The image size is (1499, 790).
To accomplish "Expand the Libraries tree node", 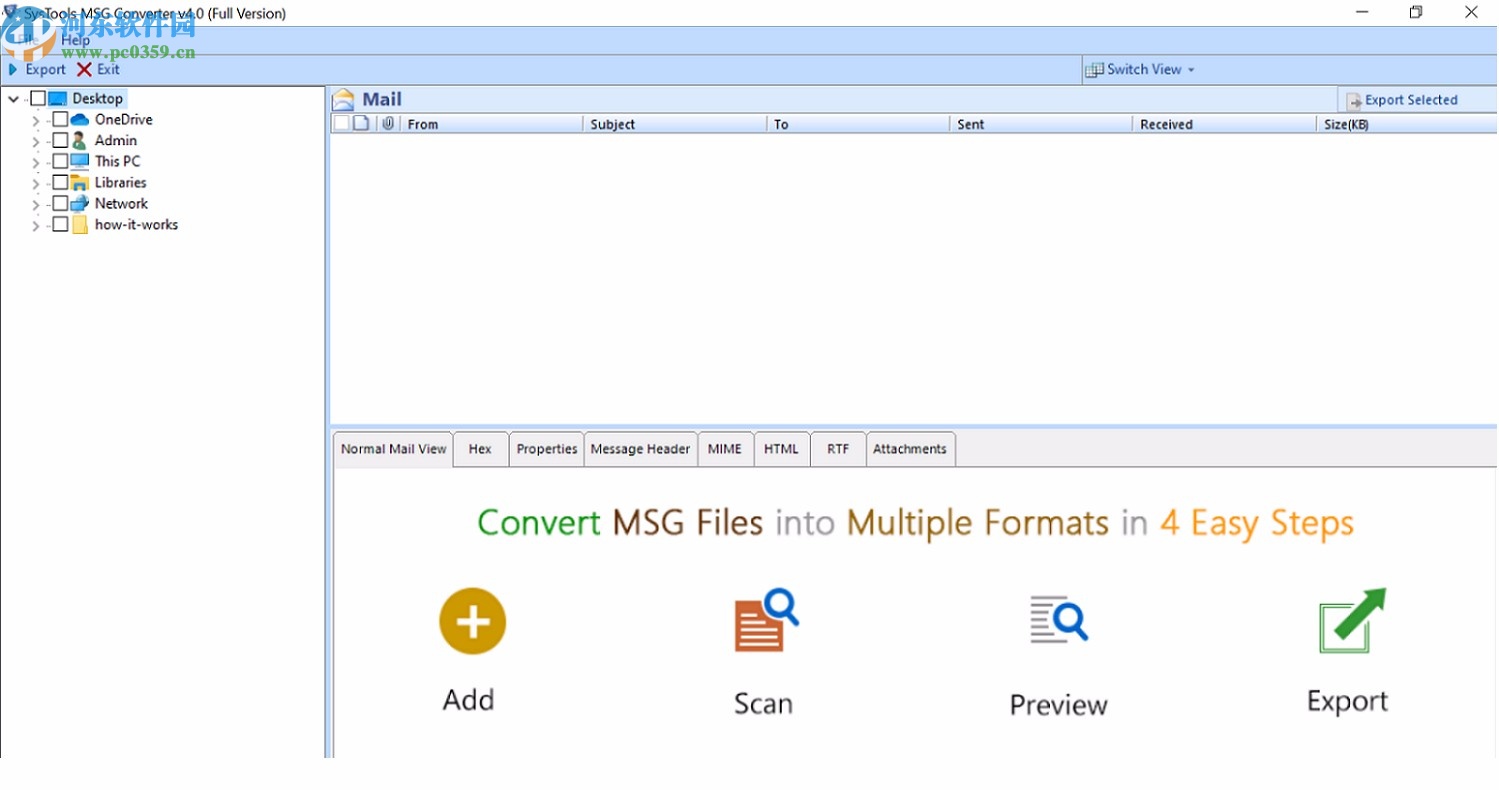I will pyautogui.click(x=34, y=182).
